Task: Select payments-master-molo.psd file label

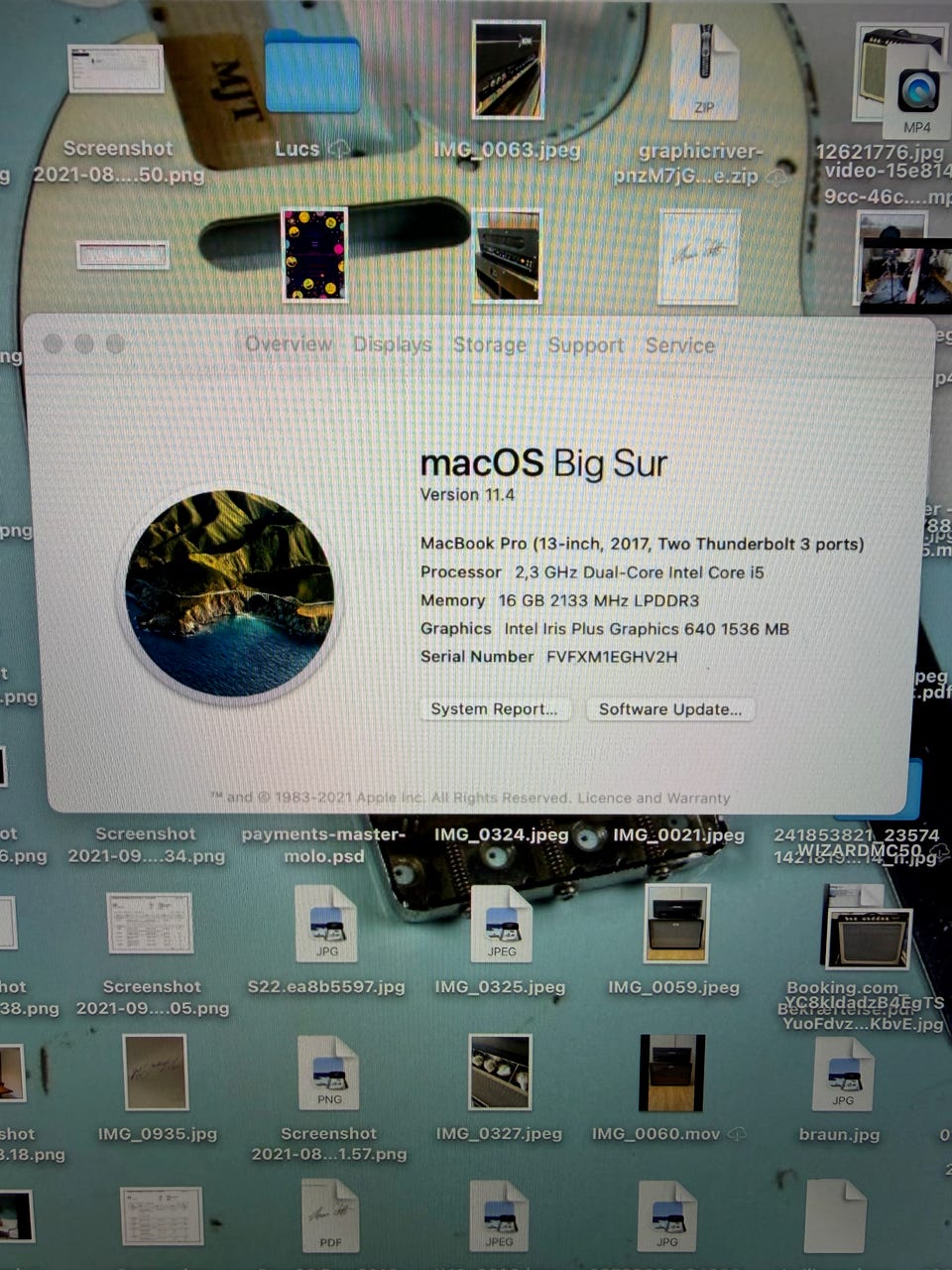Action: [x=323, y=845]
